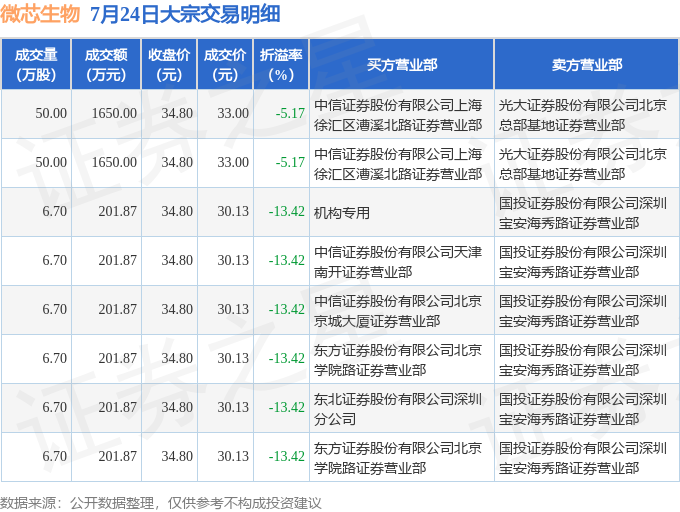680x512 pixels.
Task: Click 34.80 closing price in 东北证券 row
Action: pos(177,408)
